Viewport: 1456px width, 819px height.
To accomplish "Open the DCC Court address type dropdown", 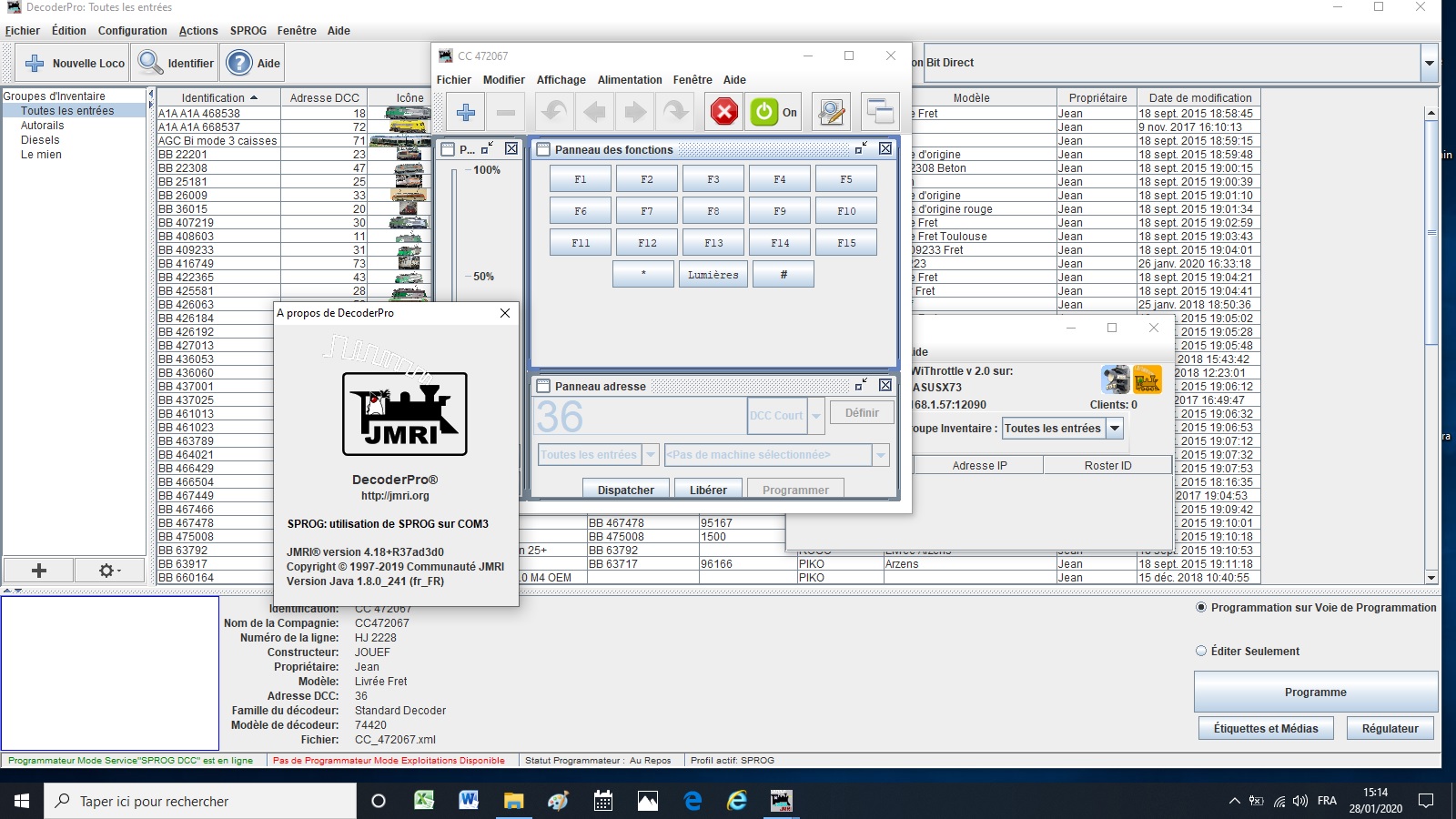I will click(816, 416).
